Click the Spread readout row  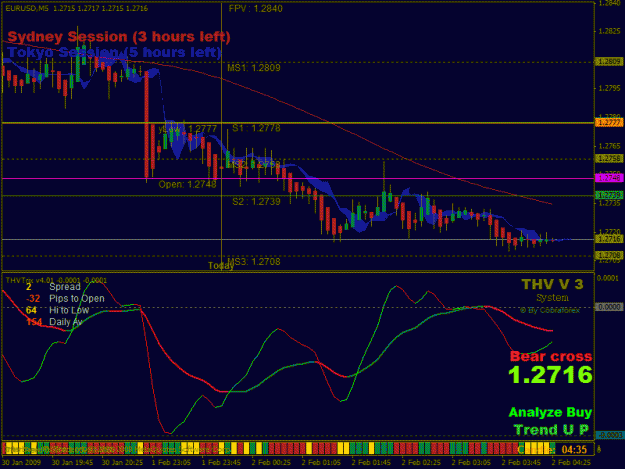click(53, 287)
